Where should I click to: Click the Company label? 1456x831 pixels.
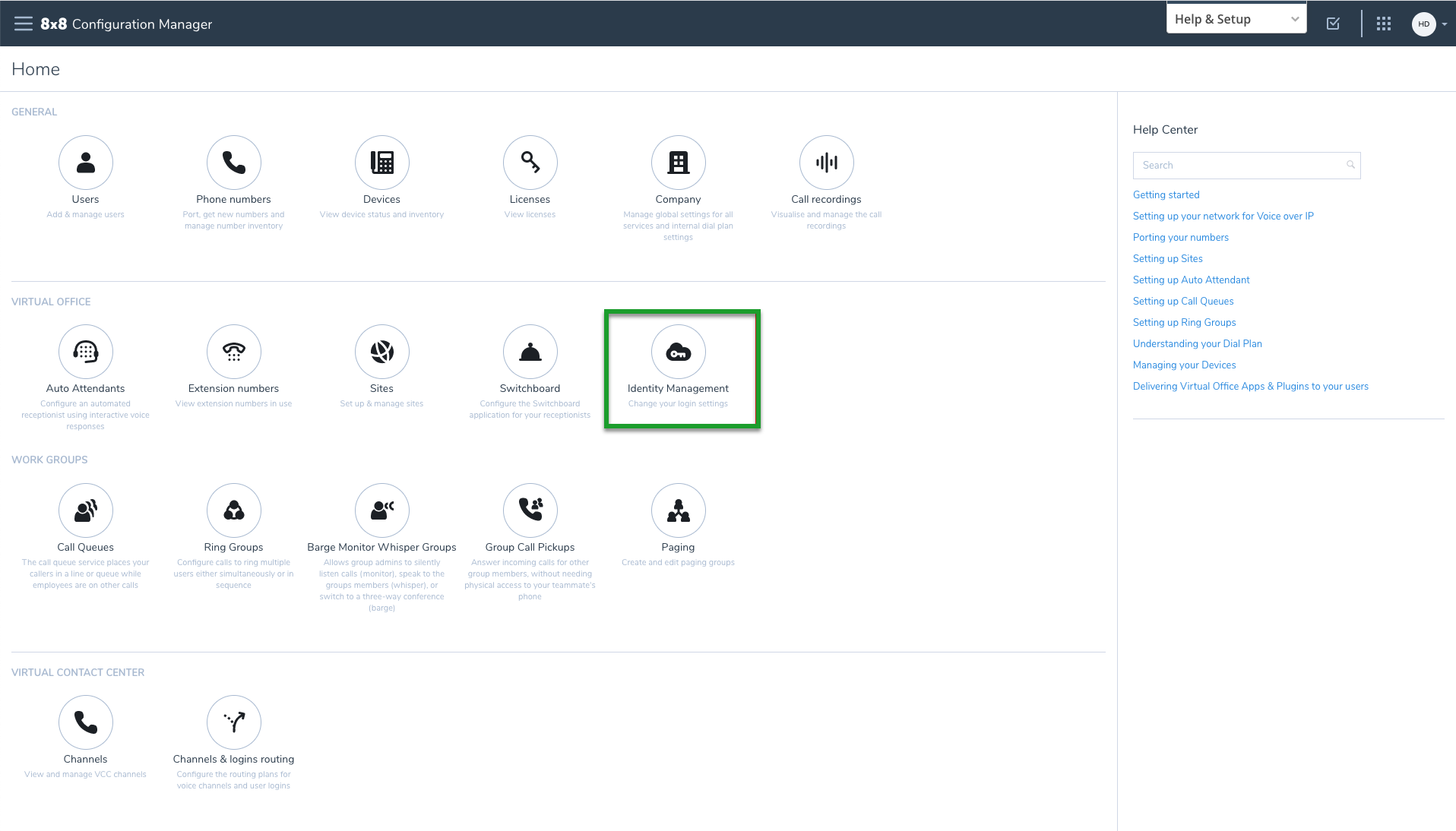click(x=678, y=200)
